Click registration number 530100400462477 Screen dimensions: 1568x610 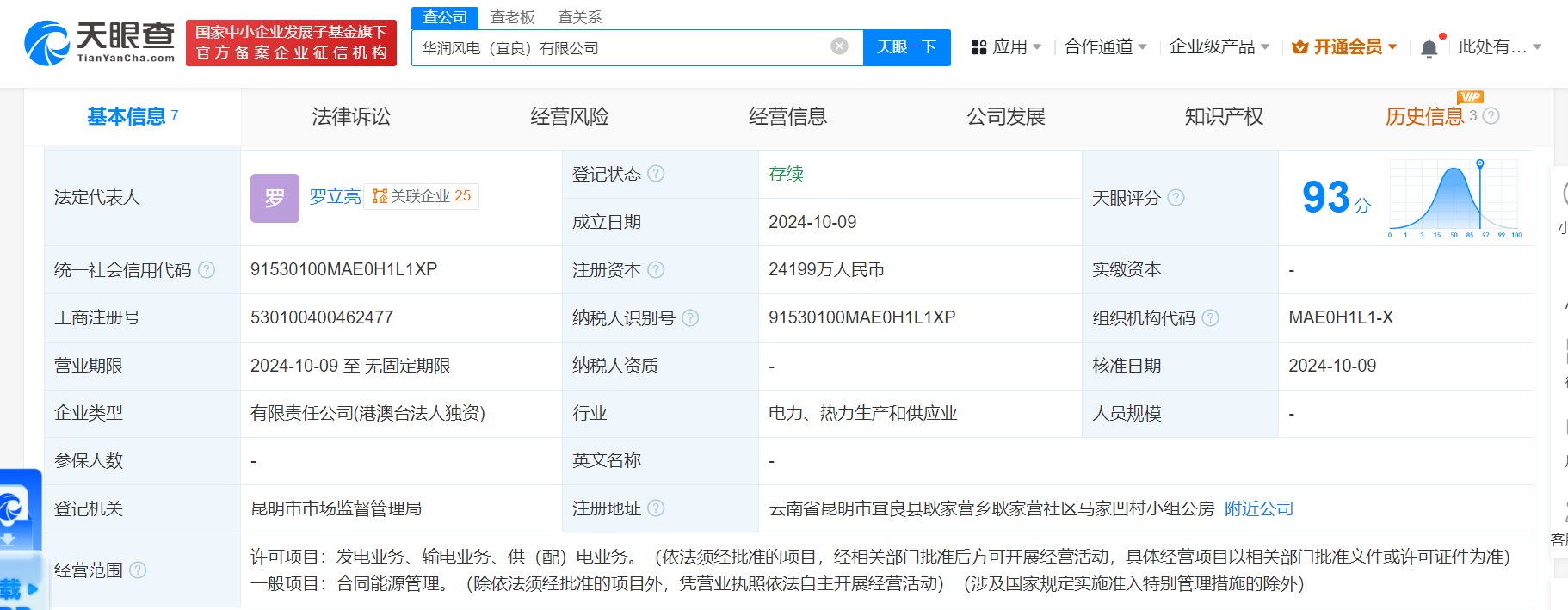(322, 318)
